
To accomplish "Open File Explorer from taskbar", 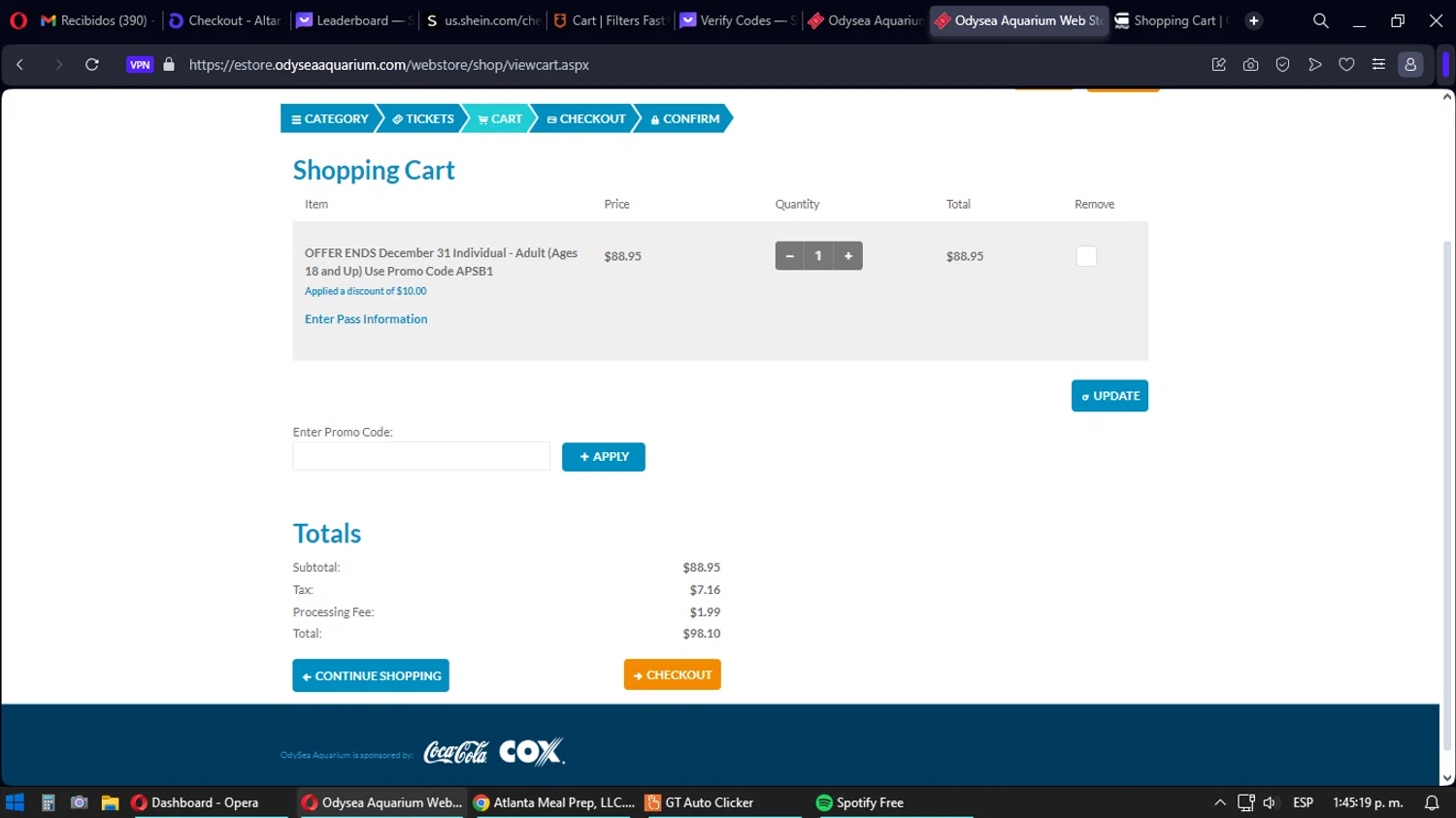I will 110,802.
